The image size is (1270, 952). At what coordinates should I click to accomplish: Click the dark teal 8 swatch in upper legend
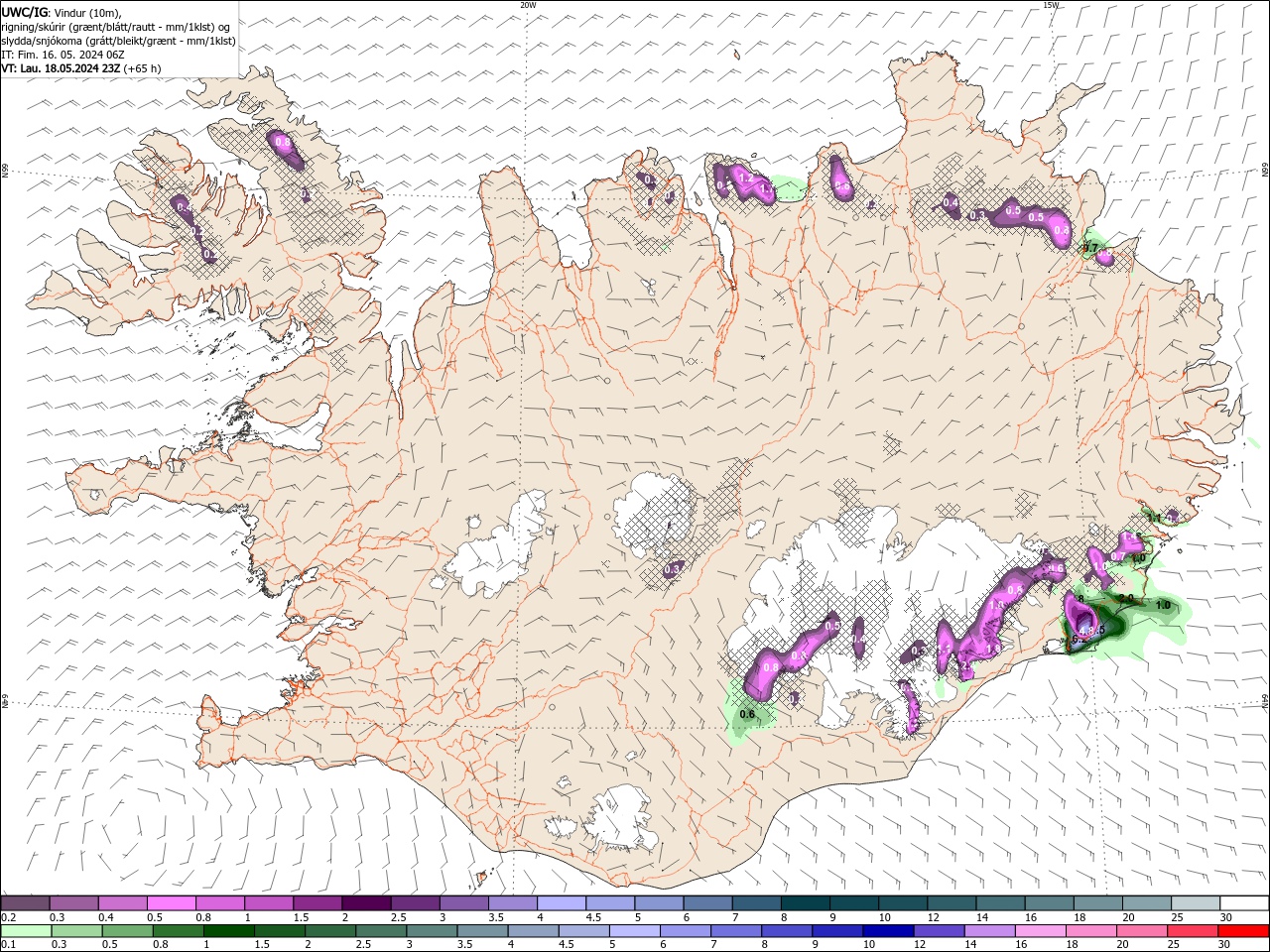point(806,902)
